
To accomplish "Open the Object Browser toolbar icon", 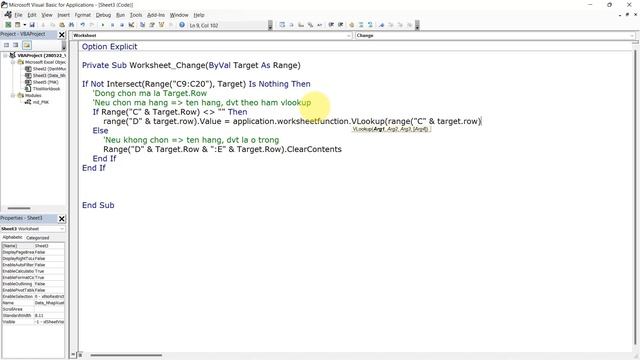I will click(x=161, y=25).
